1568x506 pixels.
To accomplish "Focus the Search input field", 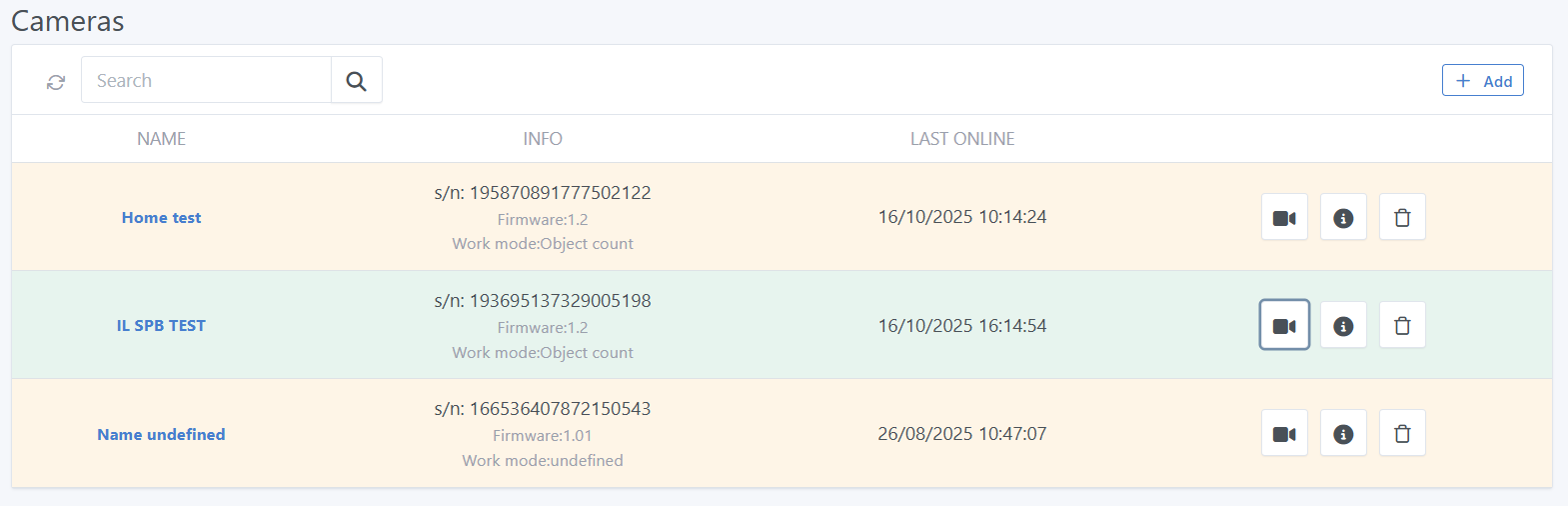I will [206, 80].
